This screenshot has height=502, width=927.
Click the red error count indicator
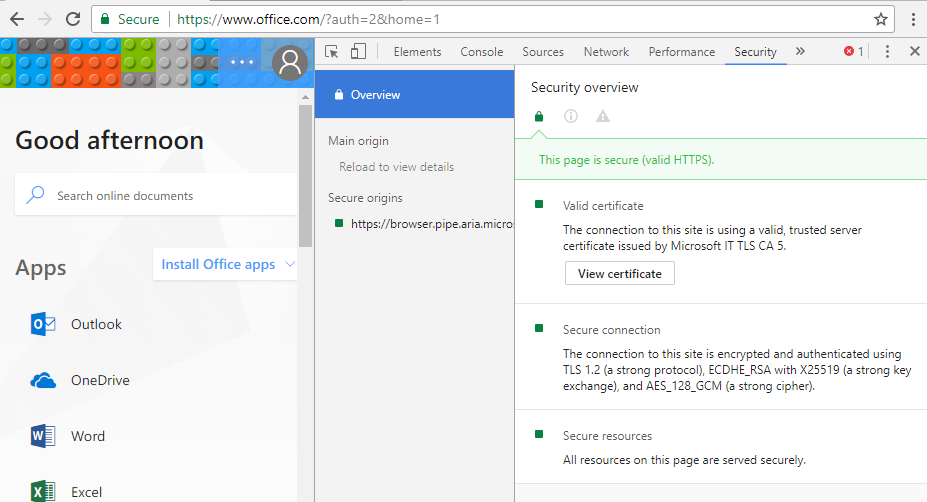point(853,51)
